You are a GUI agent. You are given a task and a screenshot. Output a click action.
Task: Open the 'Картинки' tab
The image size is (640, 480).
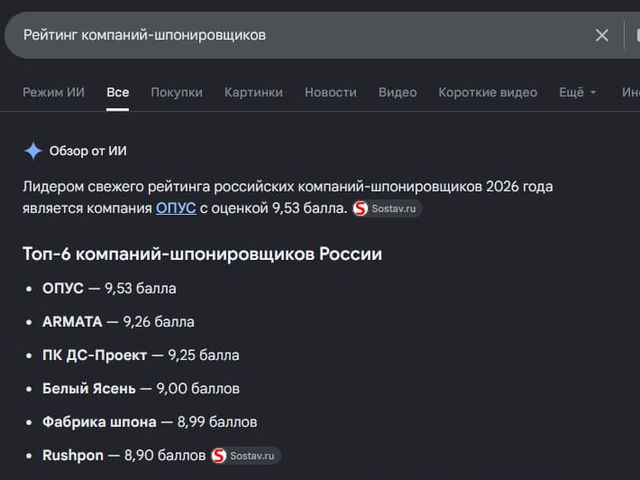click(x=253, y=92)
